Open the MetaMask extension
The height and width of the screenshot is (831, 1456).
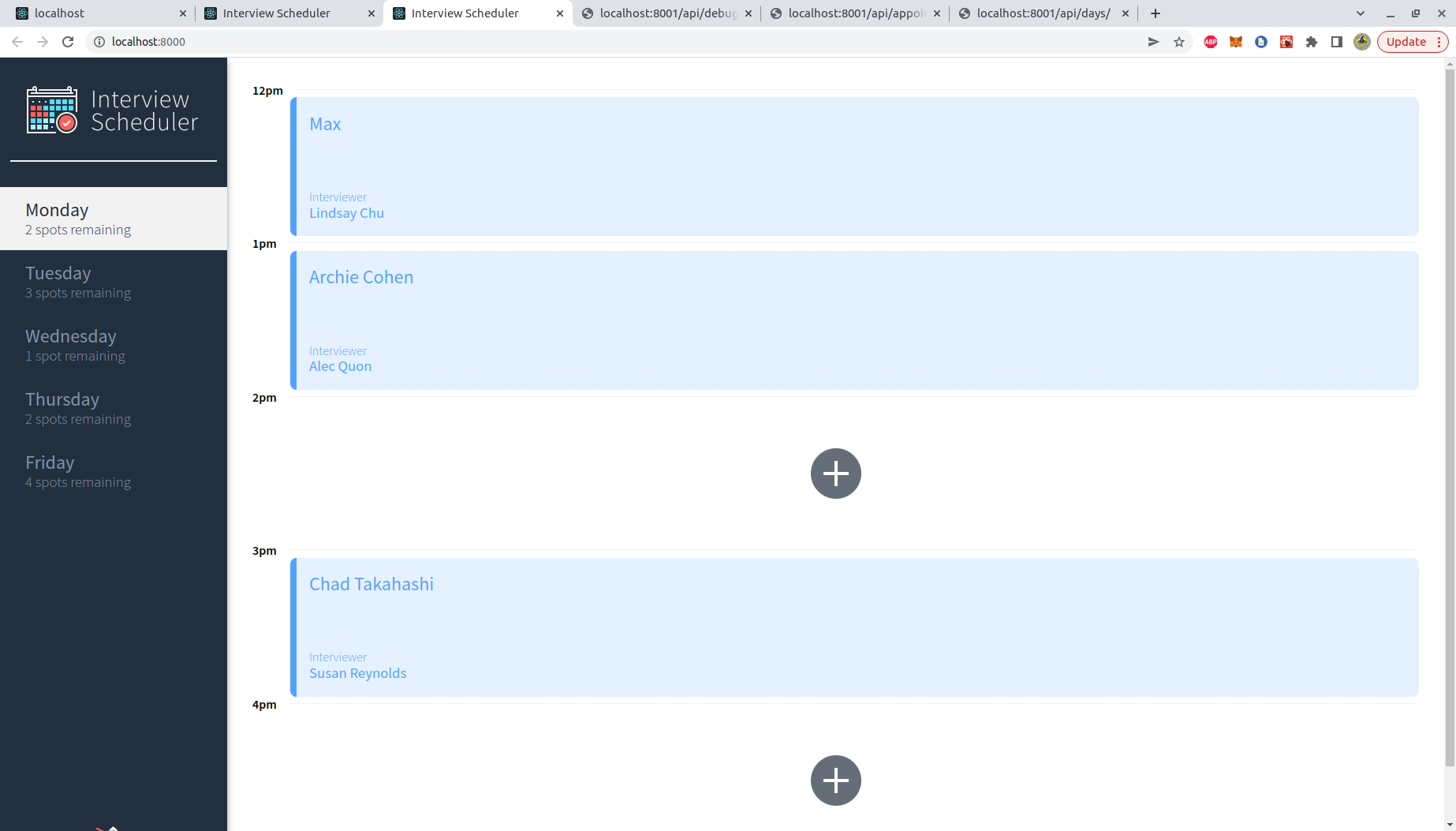(x=1236, y=42)
